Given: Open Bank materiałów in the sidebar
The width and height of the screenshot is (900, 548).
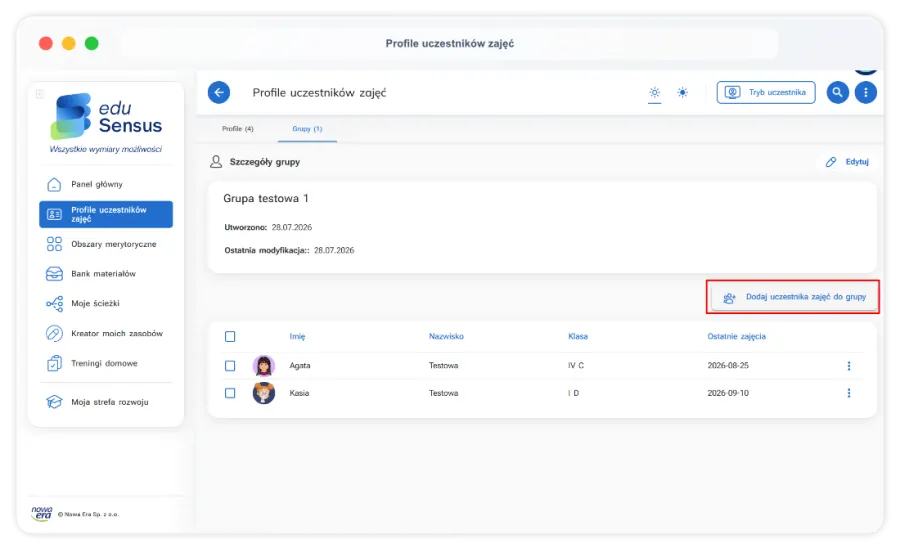Looking at the screenshot, I should [106, 274].
